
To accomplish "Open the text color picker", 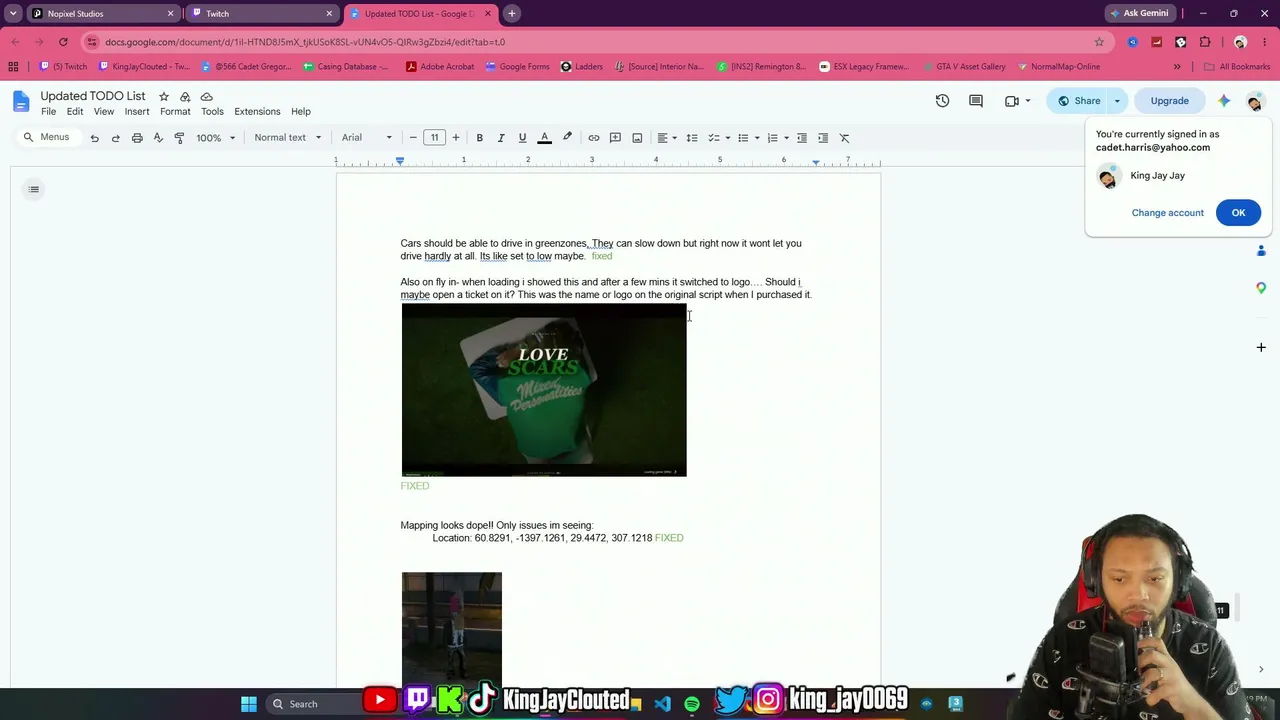I will point(545,138).
